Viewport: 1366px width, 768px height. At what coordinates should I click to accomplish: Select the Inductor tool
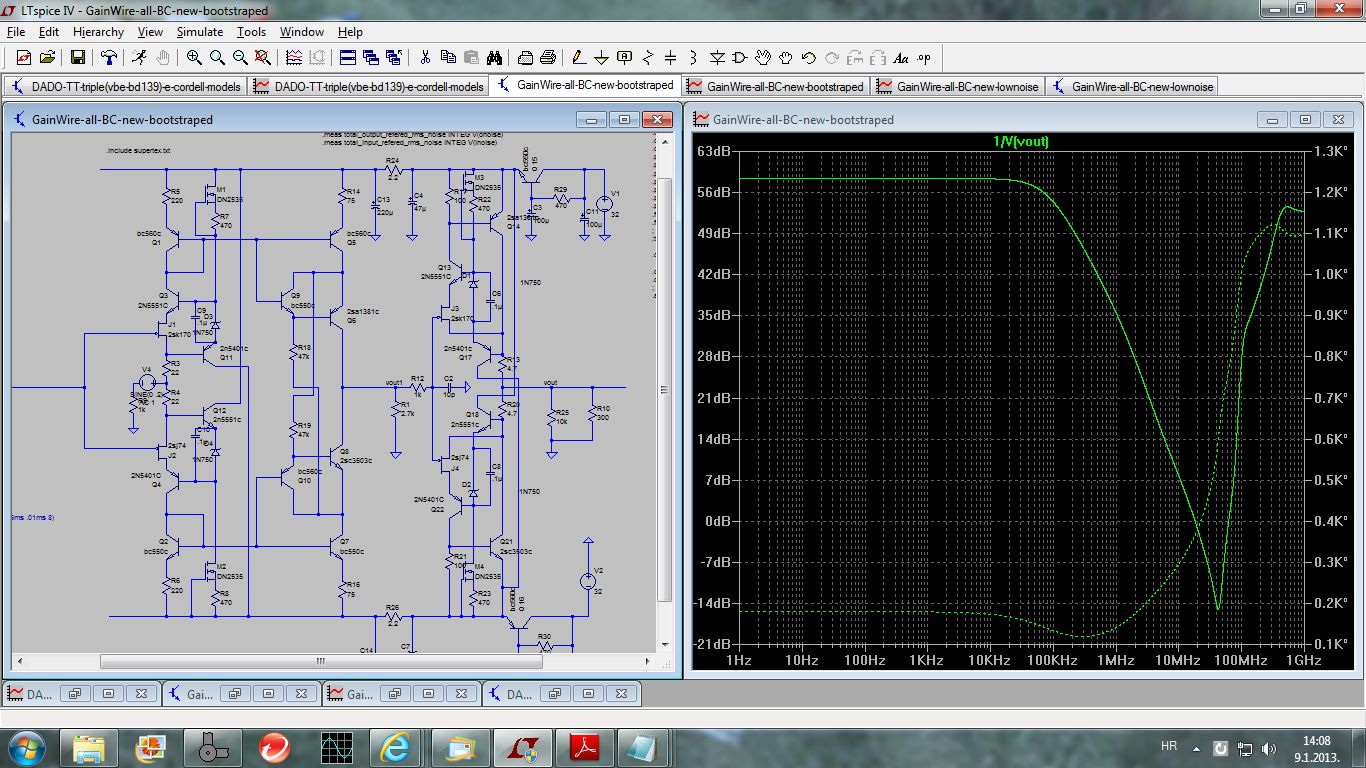click(693, 57)
